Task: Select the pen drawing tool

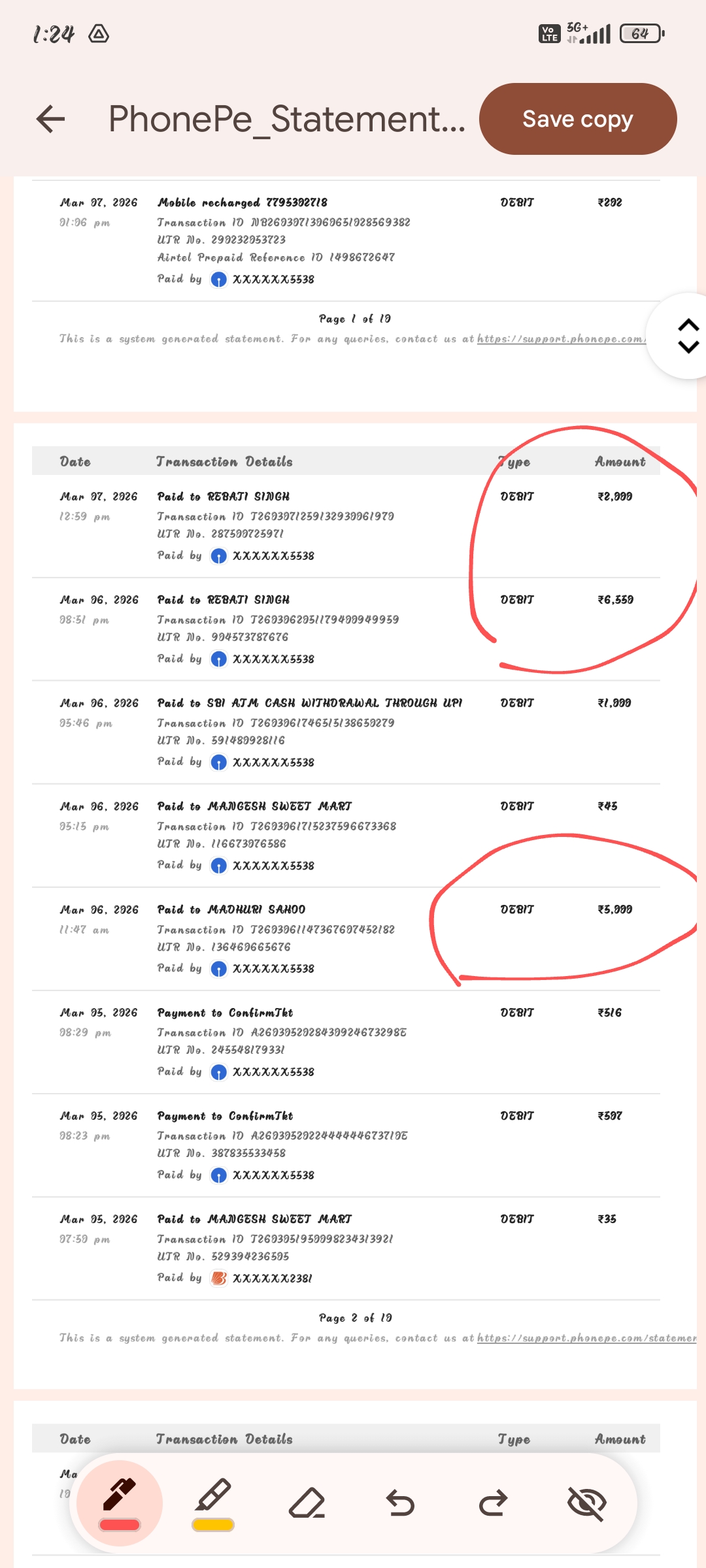Action: [120, 1495]
